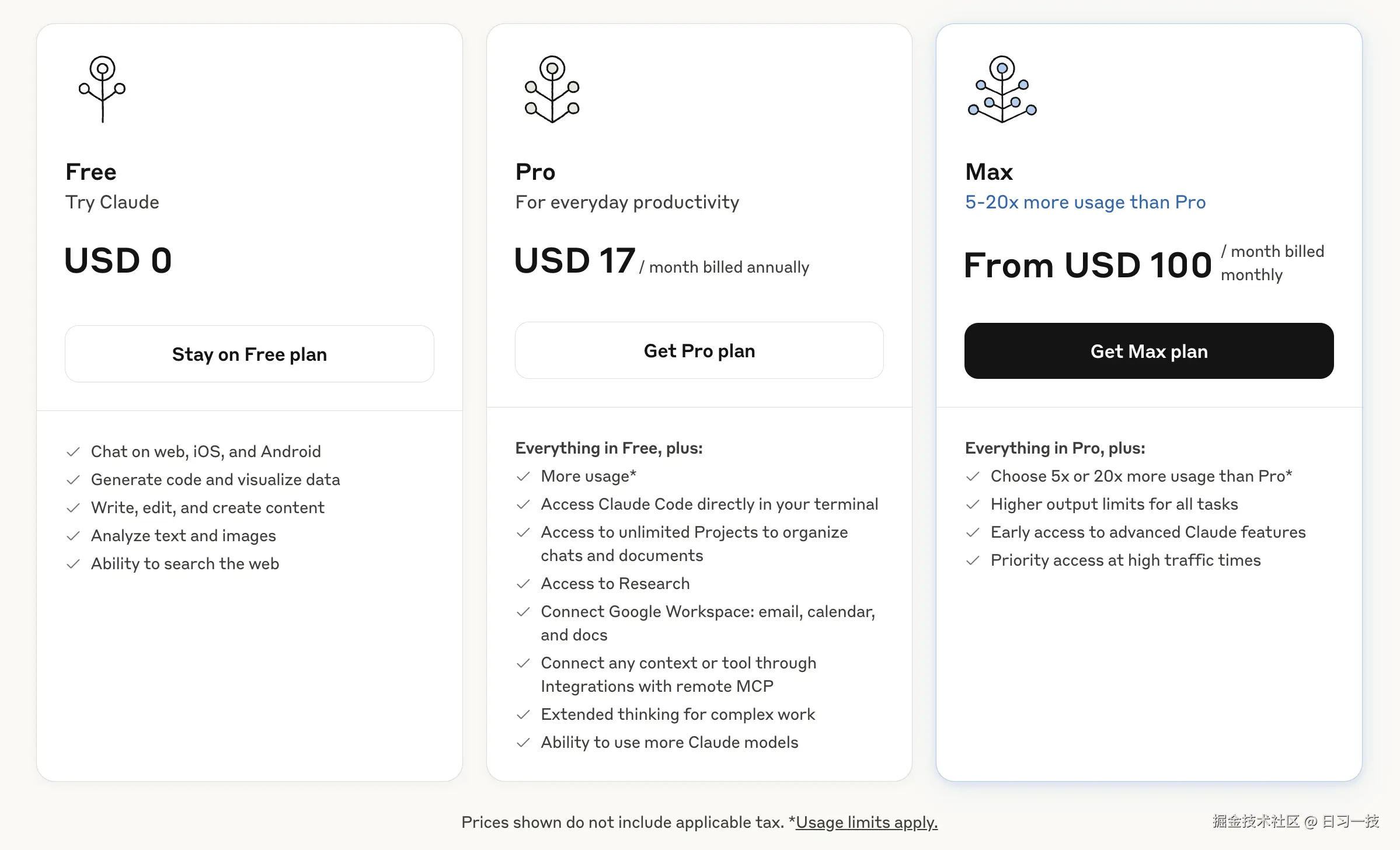Click the "USD 17" price text
The image size is (1400, 850).
tap(574, 260)
